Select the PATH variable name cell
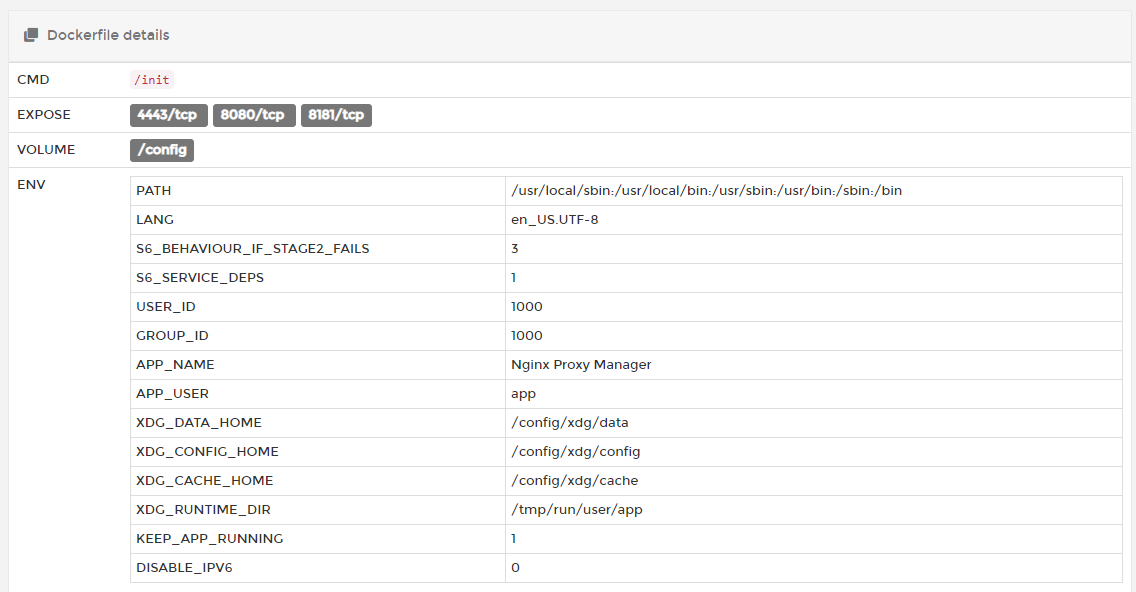The height and width of the screenshot is (592, 1136). (317, 191)
